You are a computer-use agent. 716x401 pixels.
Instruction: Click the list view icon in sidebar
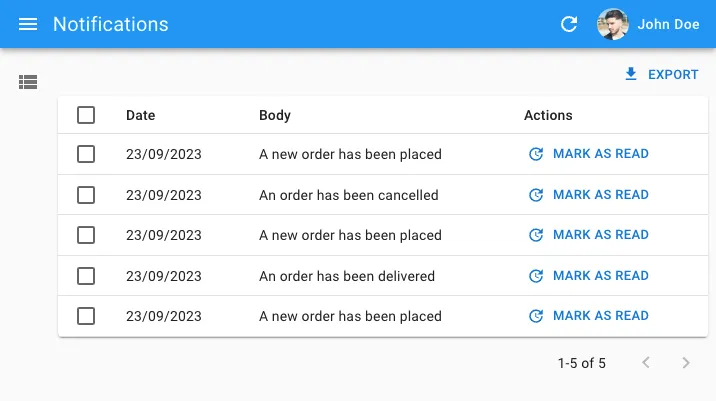click(28, 82)
